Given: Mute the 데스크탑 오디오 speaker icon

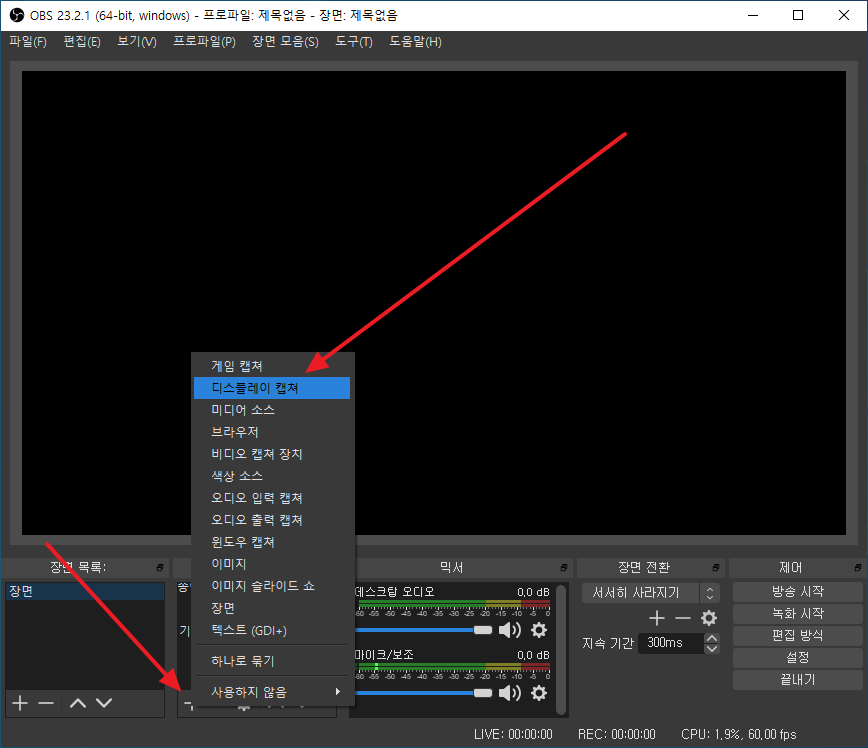Looking at the screenshot, I should tap(510, 630).
